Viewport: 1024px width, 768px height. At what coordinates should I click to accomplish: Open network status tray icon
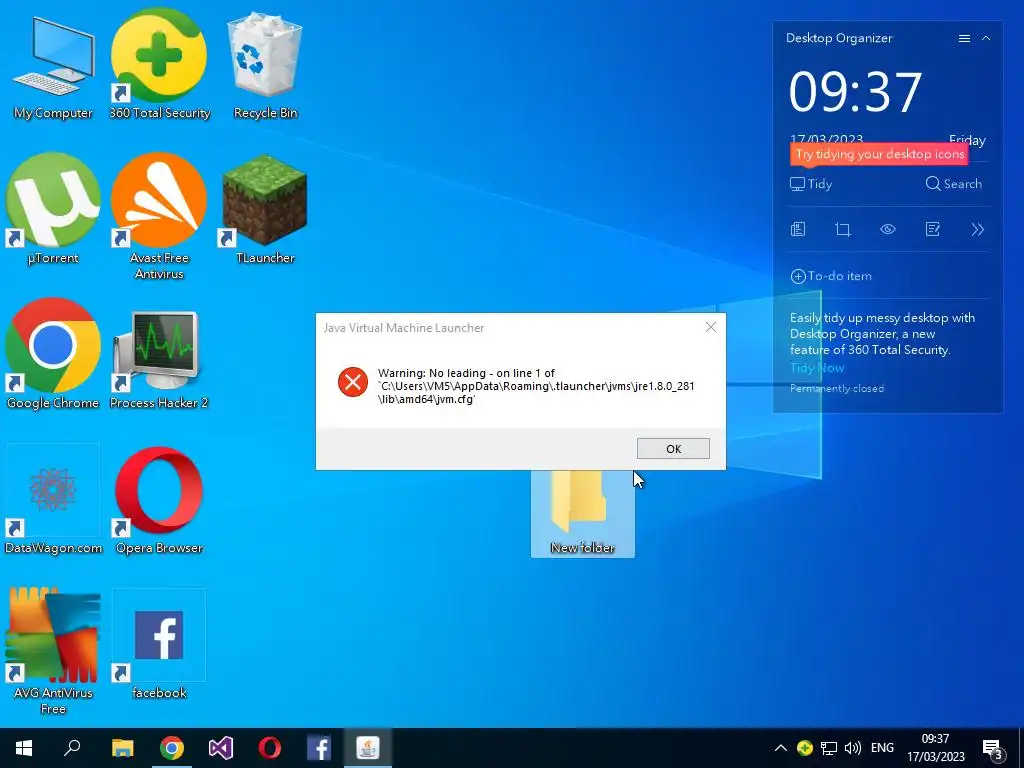(x=829, y=748)
